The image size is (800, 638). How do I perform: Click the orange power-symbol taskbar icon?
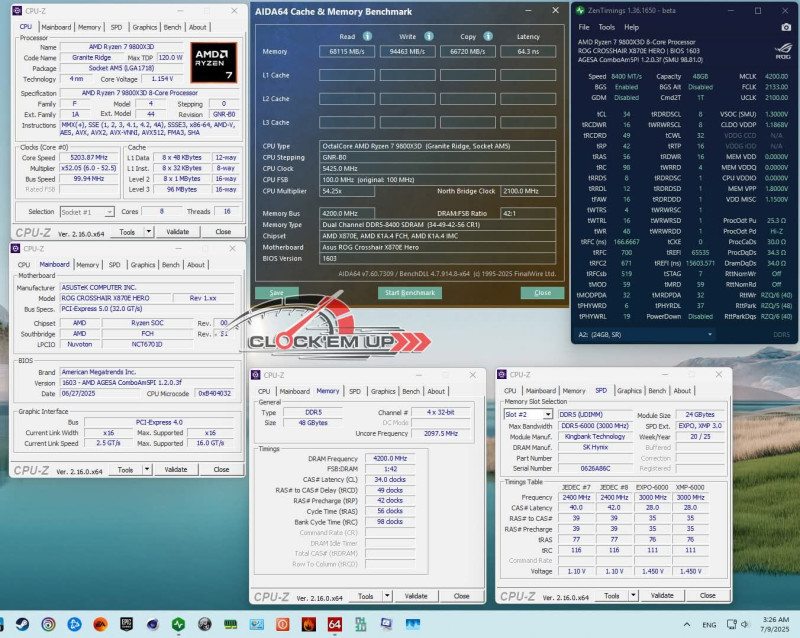point(282,624)
